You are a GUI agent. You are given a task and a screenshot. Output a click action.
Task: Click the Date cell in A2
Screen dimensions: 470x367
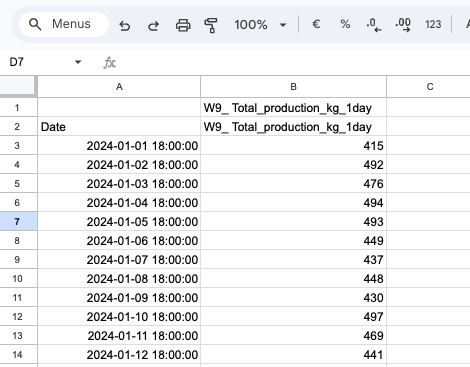[119, 127]
